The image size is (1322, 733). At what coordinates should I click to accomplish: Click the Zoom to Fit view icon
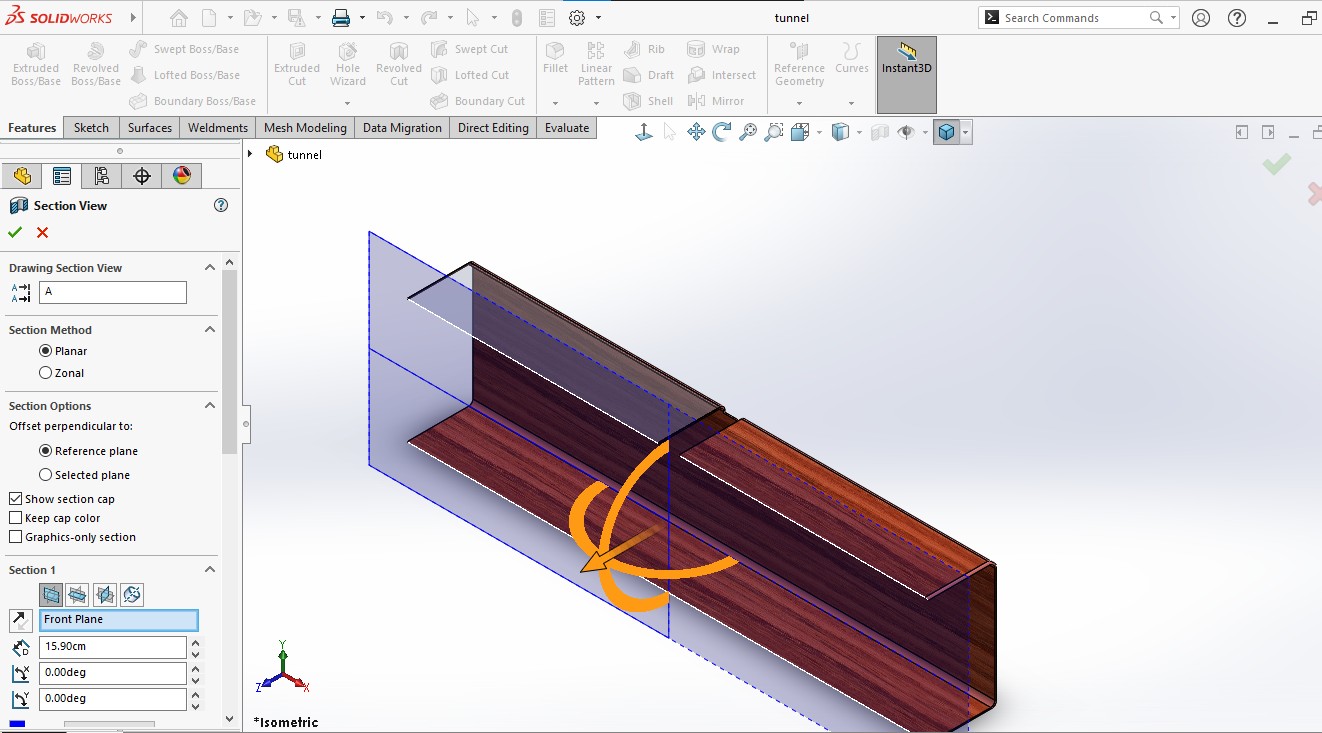748,132
